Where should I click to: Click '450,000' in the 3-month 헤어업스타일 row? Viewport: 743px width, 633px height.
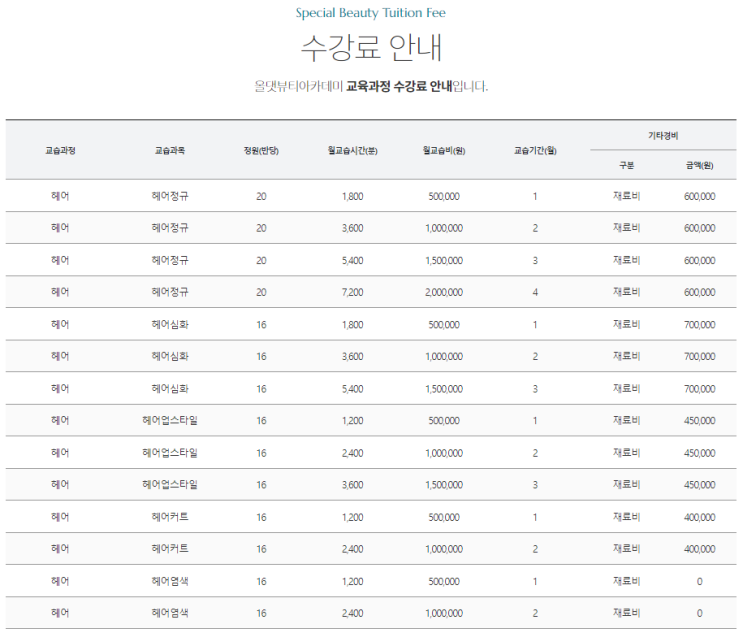(699, 485)
